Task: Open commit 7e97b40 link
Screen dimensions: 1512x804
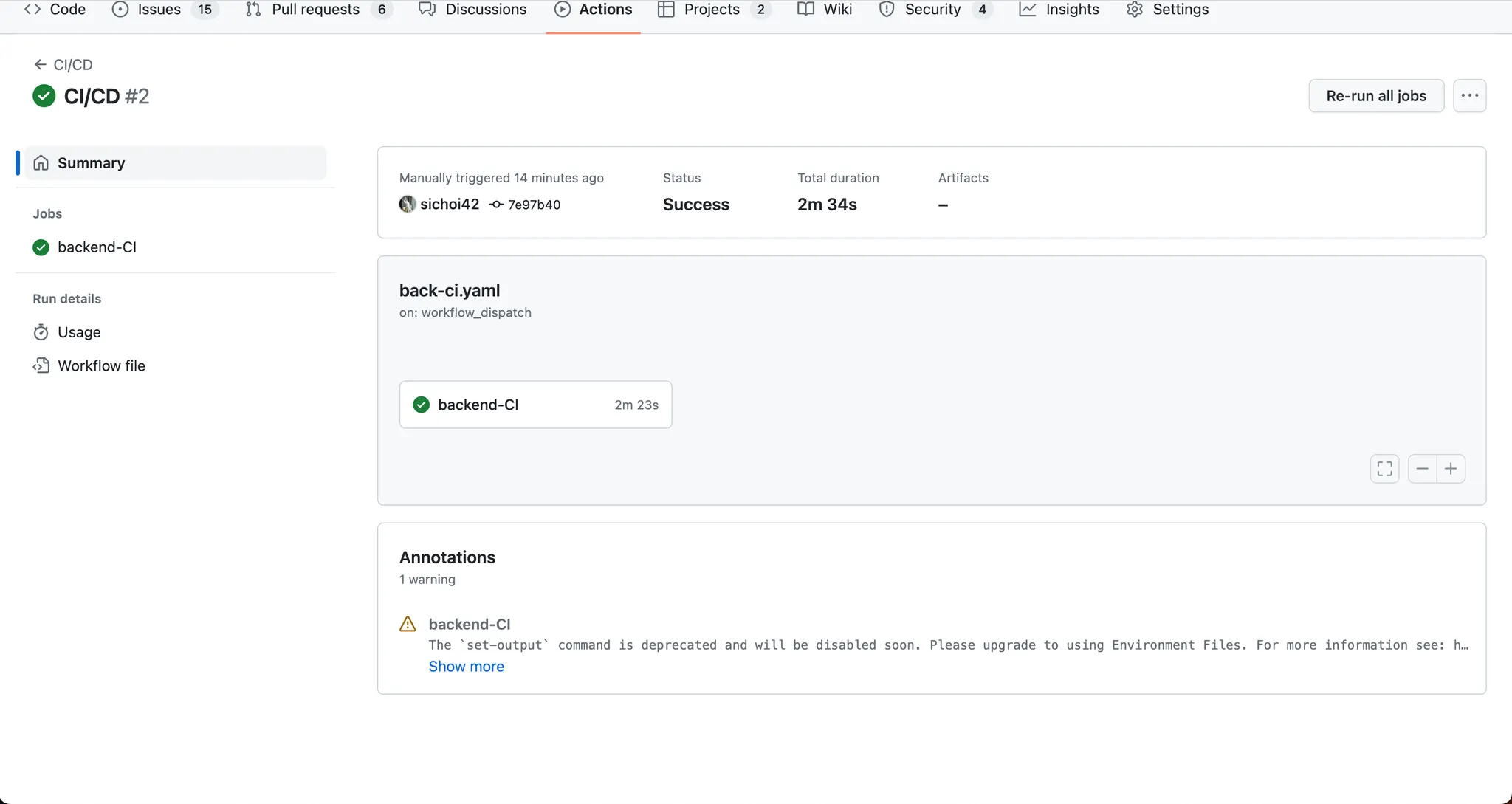Action: point(533,205)
